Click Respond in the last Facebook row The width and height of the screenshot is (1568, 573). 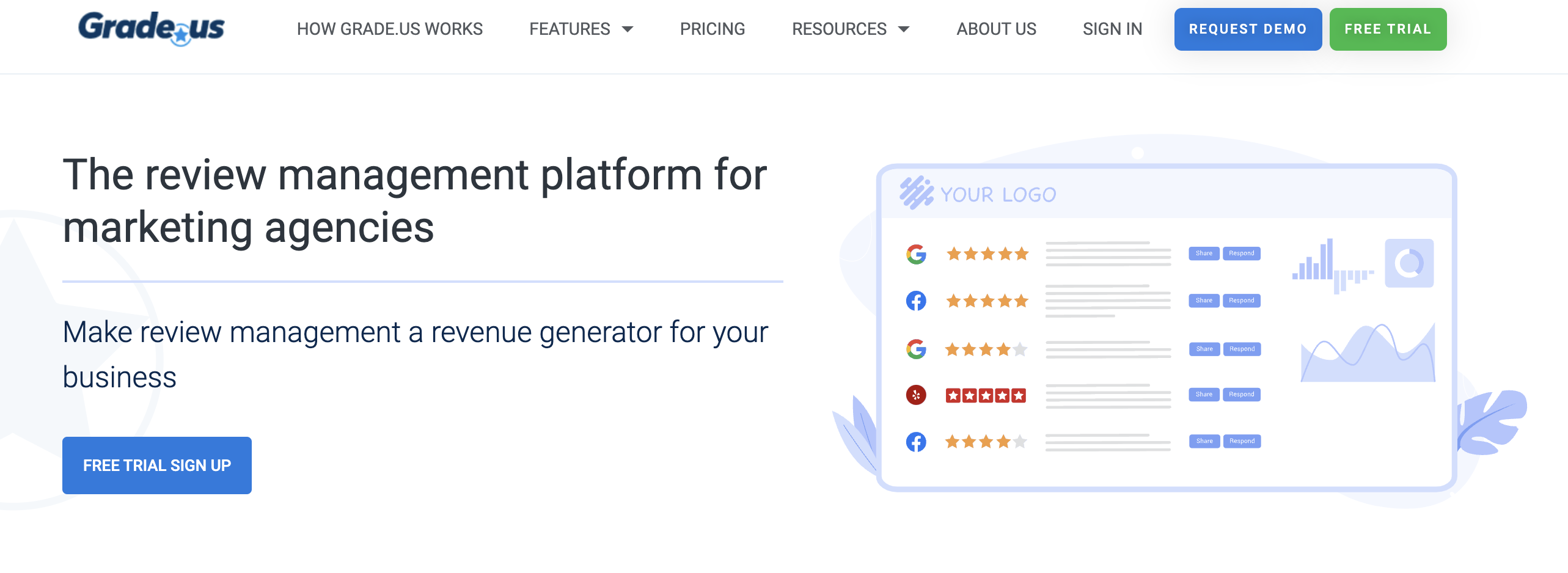tap(1242, 441)
